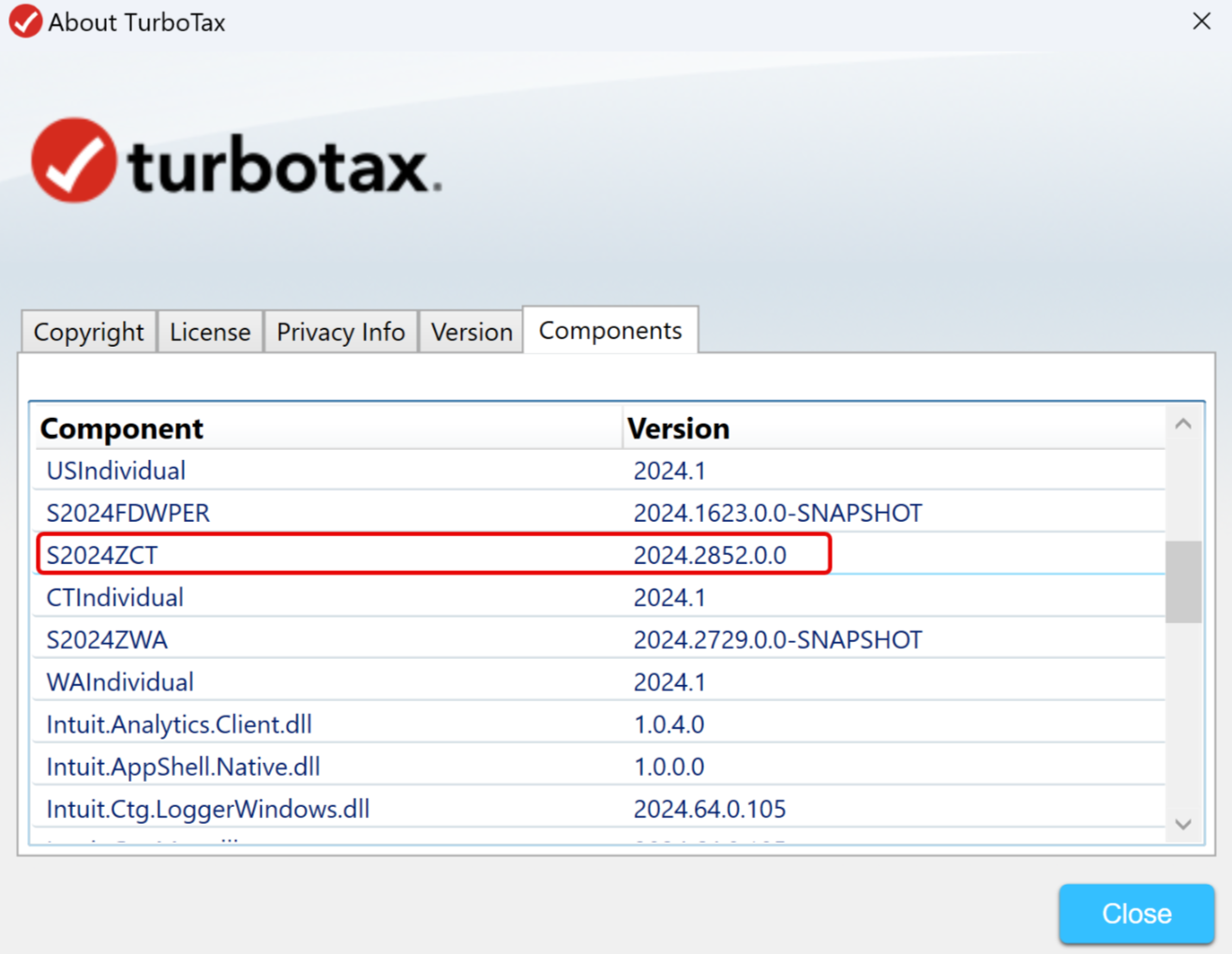
Task: Select the CTIndividual component
Action: pyautogui.click(x=600, y=597)
